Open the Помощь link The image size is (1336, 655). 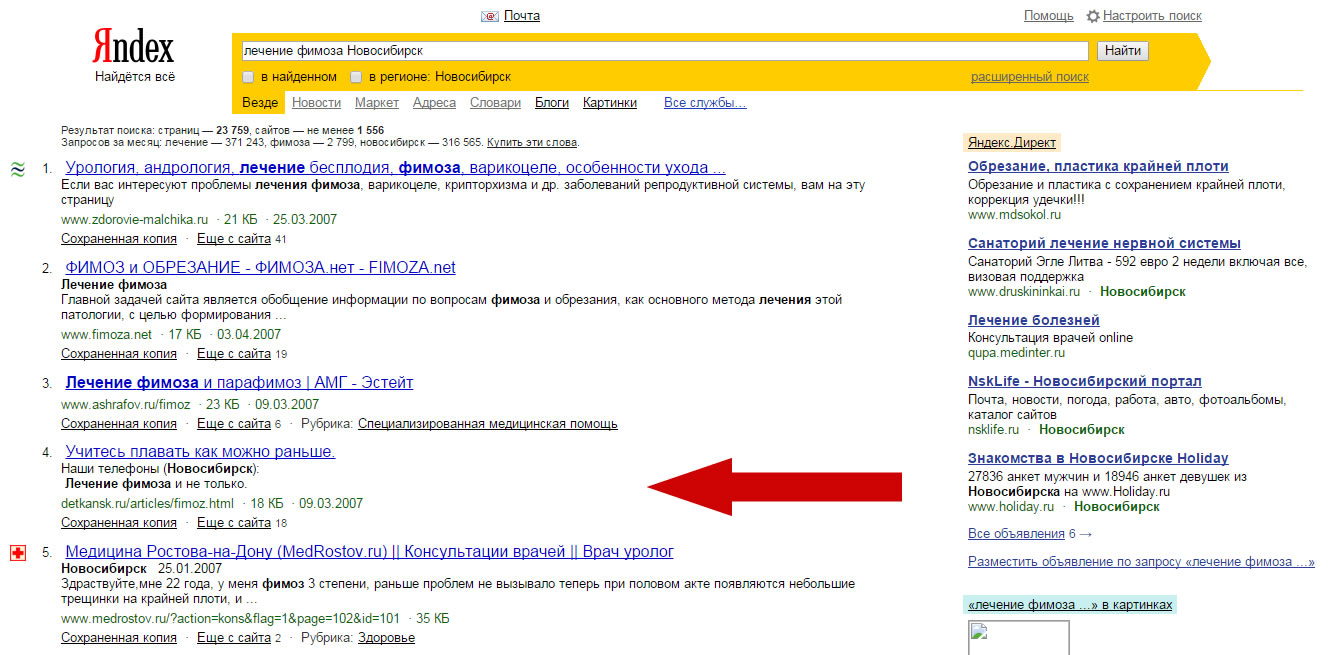(1049, 16)
